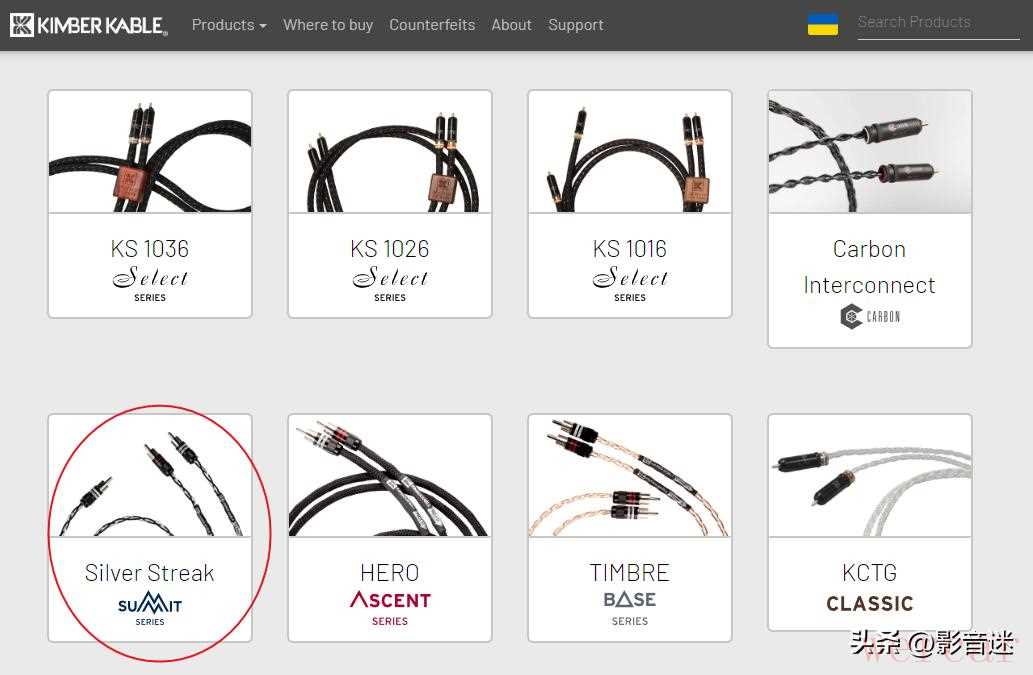Viewport: 1033px width, 675px height.
Task: Open the Products dropdown menu
Action: [x=229, y=25]
